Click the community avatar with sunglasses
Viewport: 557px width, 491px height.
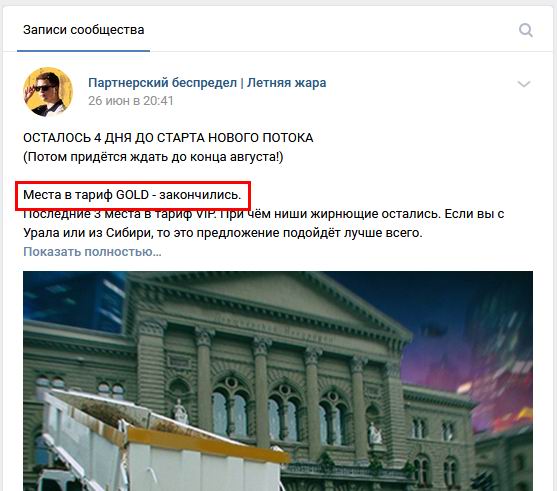(x=48, y=92)
